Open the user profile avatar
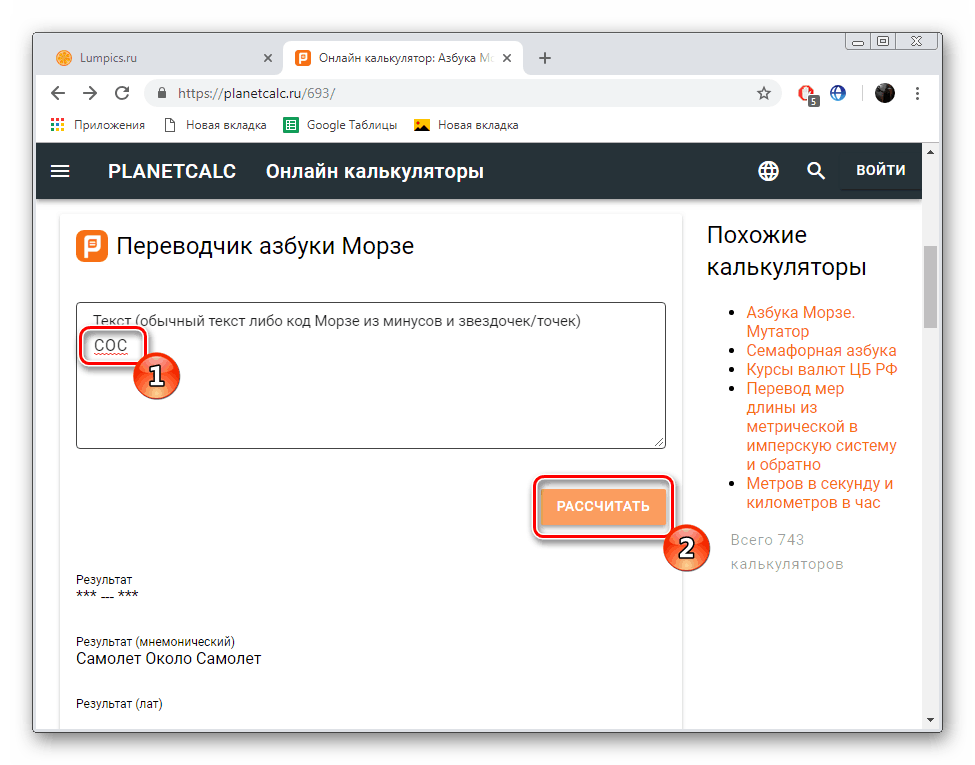The image size is (975, 765). tap(884, 93)
